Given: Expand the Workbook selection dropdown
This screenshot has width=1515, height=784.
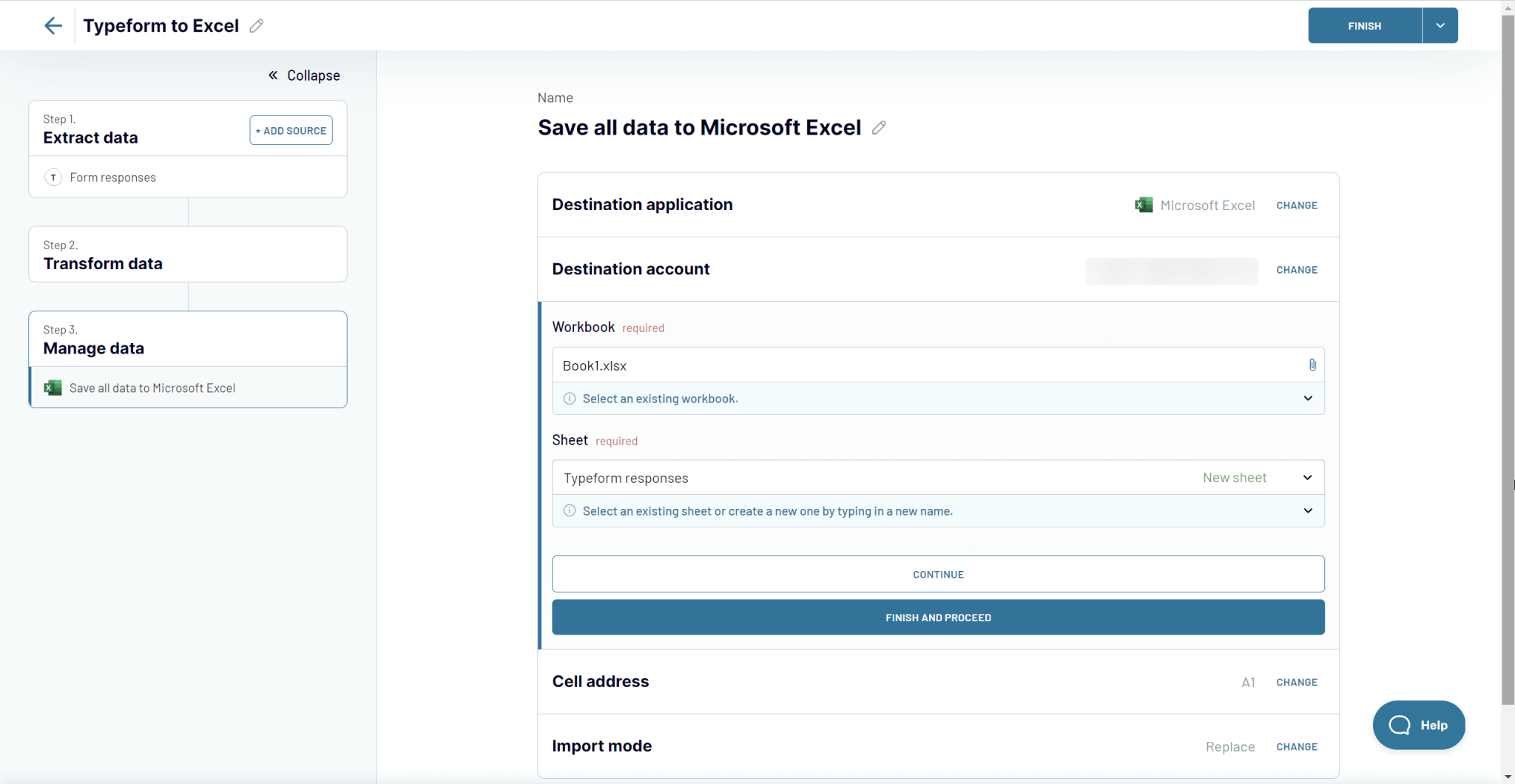Looking at the screenshot, I should [1308, 398].
